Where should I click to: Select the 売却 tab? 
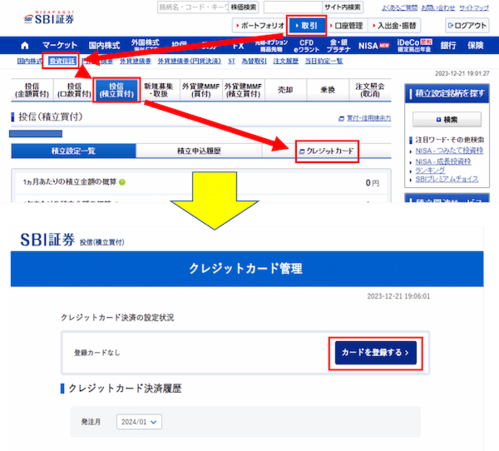click(285, 90)
